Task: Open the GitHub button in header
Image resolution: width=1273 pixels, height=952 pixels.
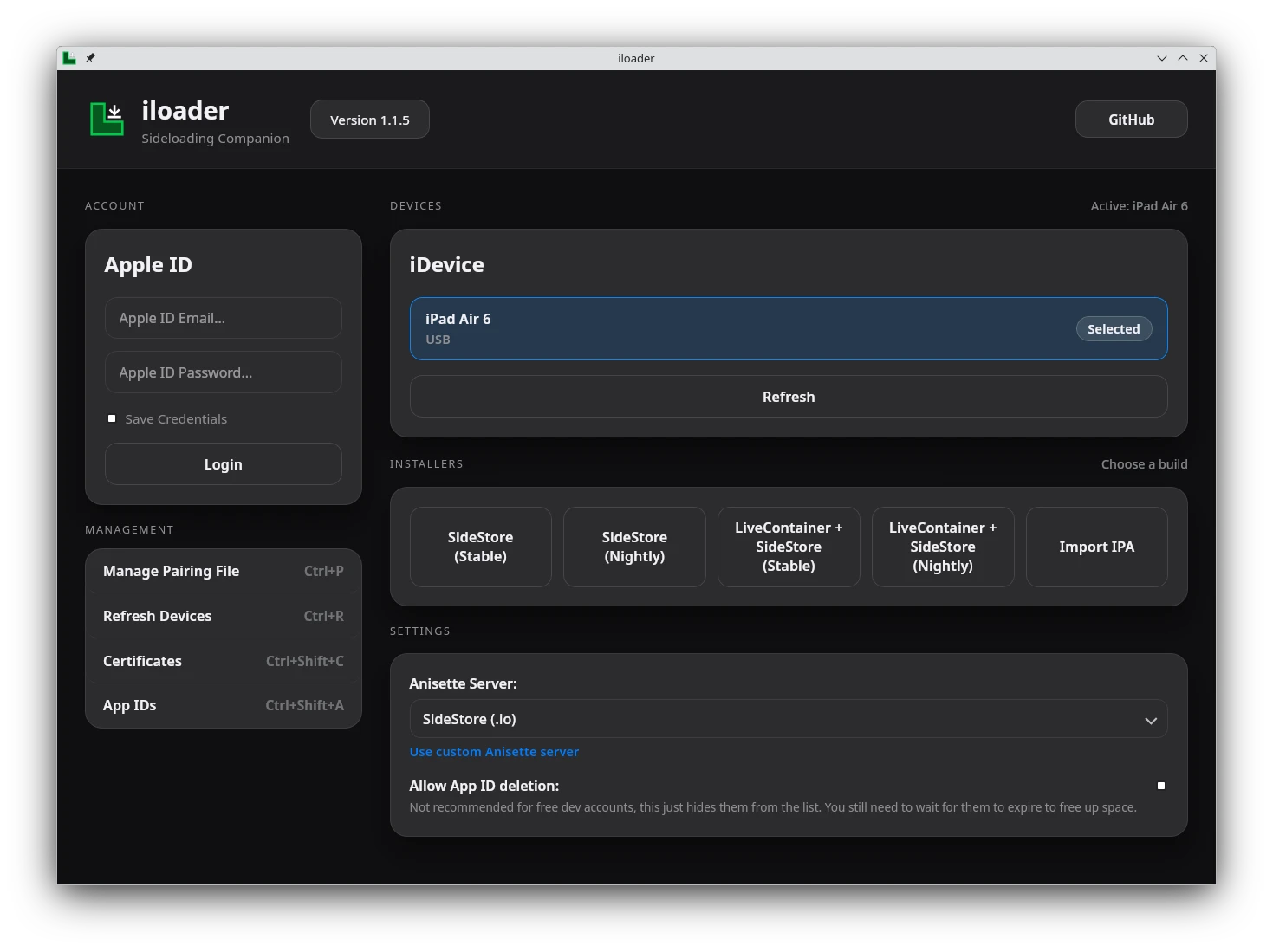Action: point(1131,120)
